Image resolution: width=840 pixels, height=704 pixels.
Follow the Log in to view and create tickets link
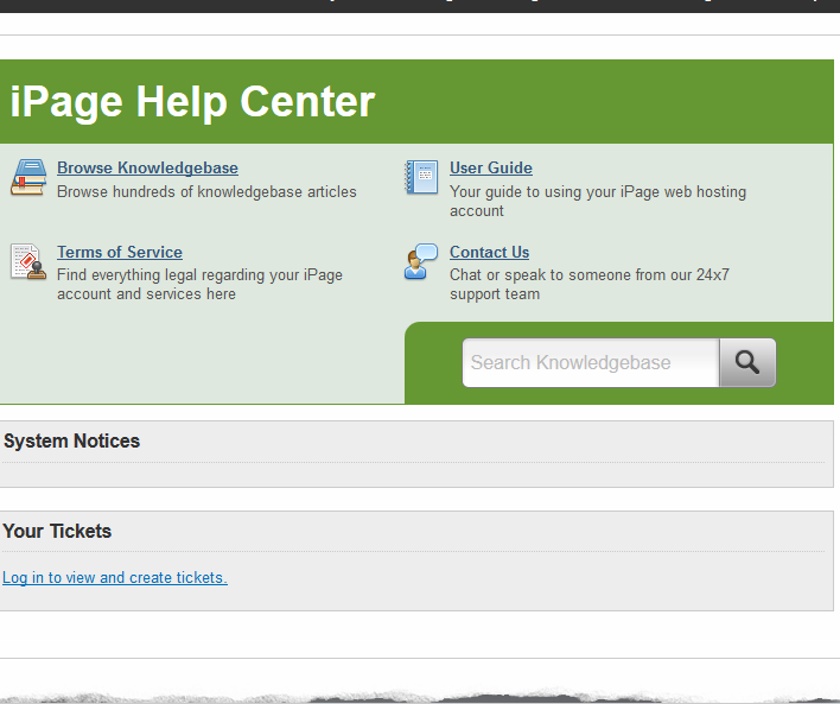tap(115, 578)
